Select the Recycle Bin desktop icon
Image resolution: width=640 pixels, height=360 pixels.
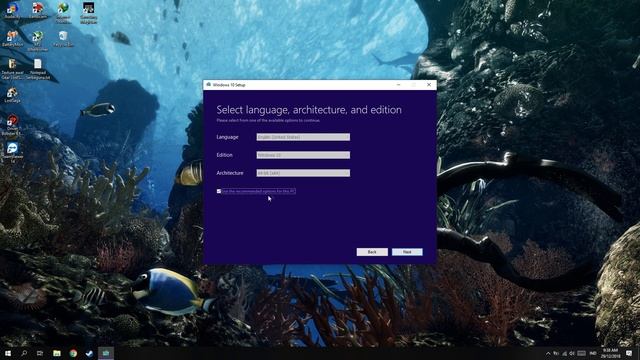coord(63,39)
